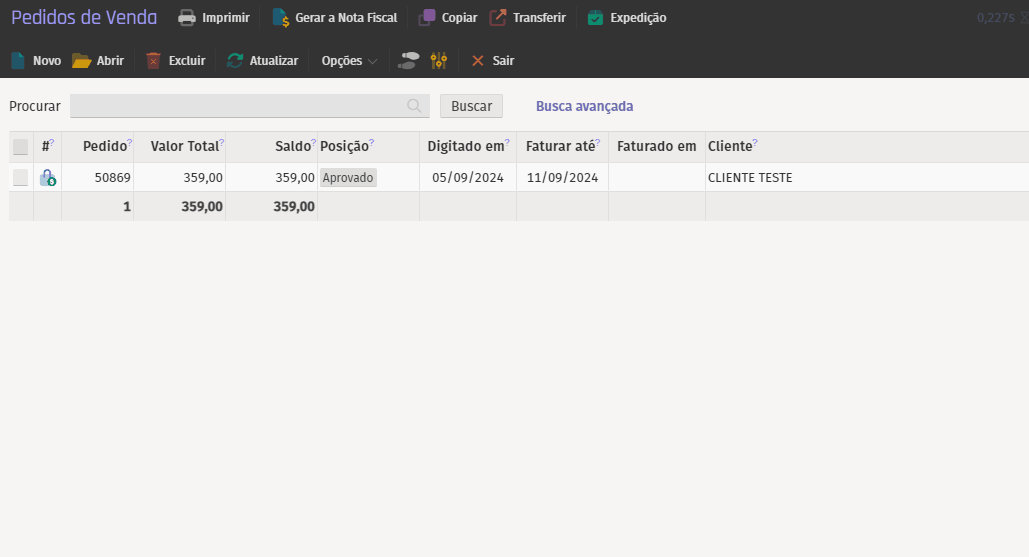Check the box for order 50869
This screenshot has width=1029, height=557.
(x=20, y=178)
